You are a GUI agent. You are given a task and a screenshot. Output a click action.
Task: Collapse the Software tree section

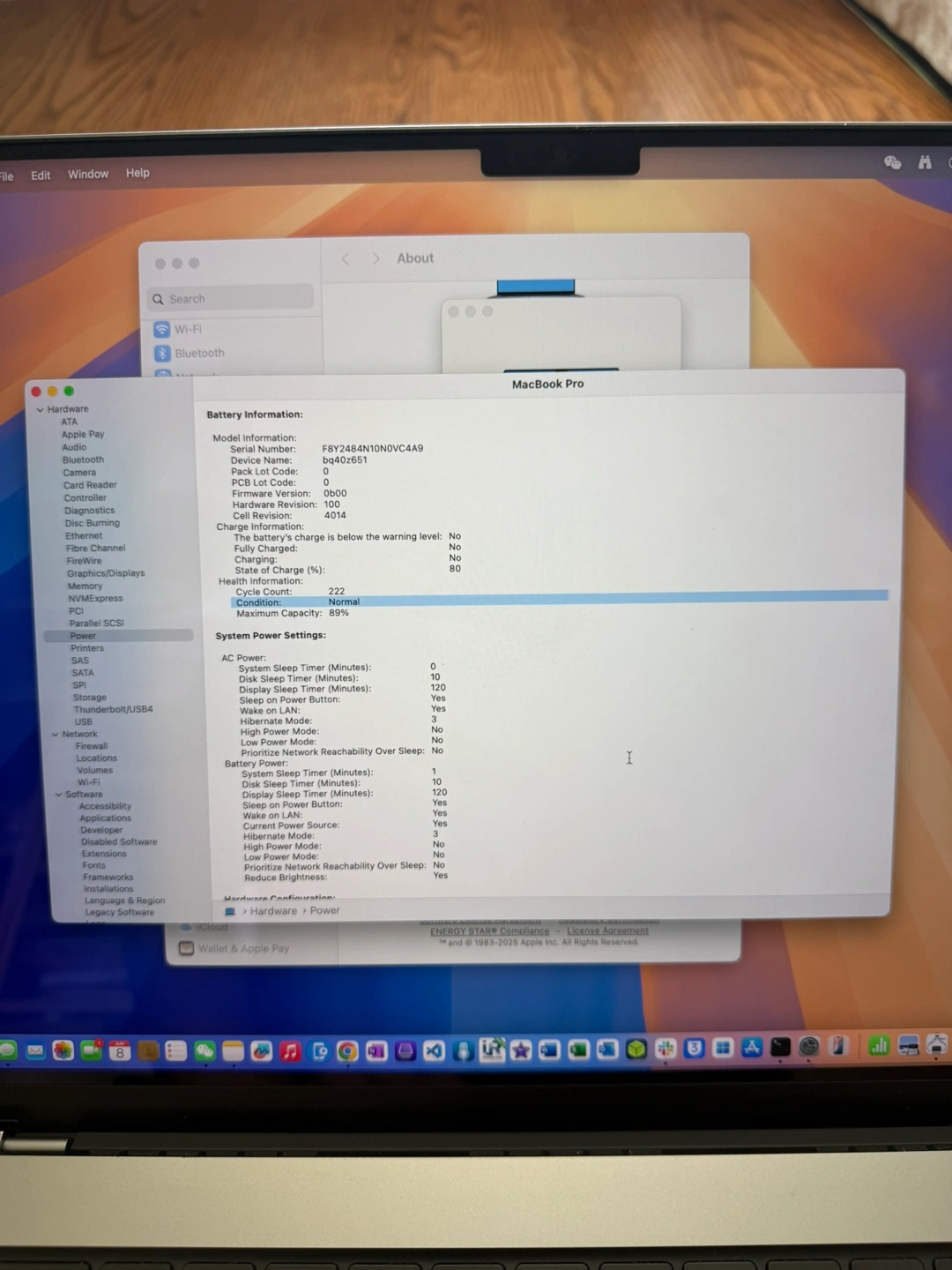59,795
